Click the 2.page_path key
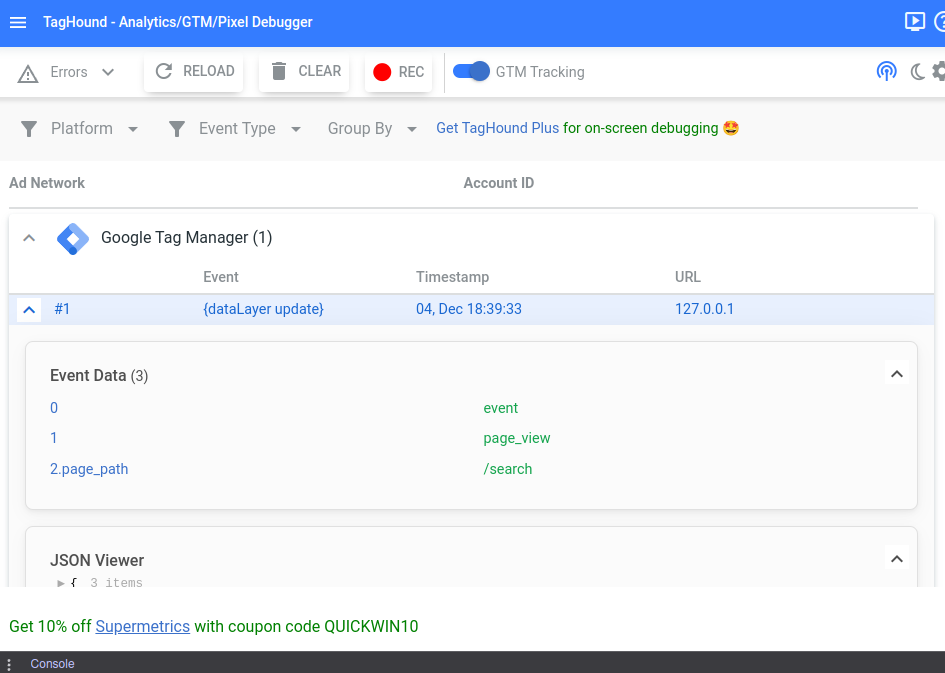 (x=89, y=469)
